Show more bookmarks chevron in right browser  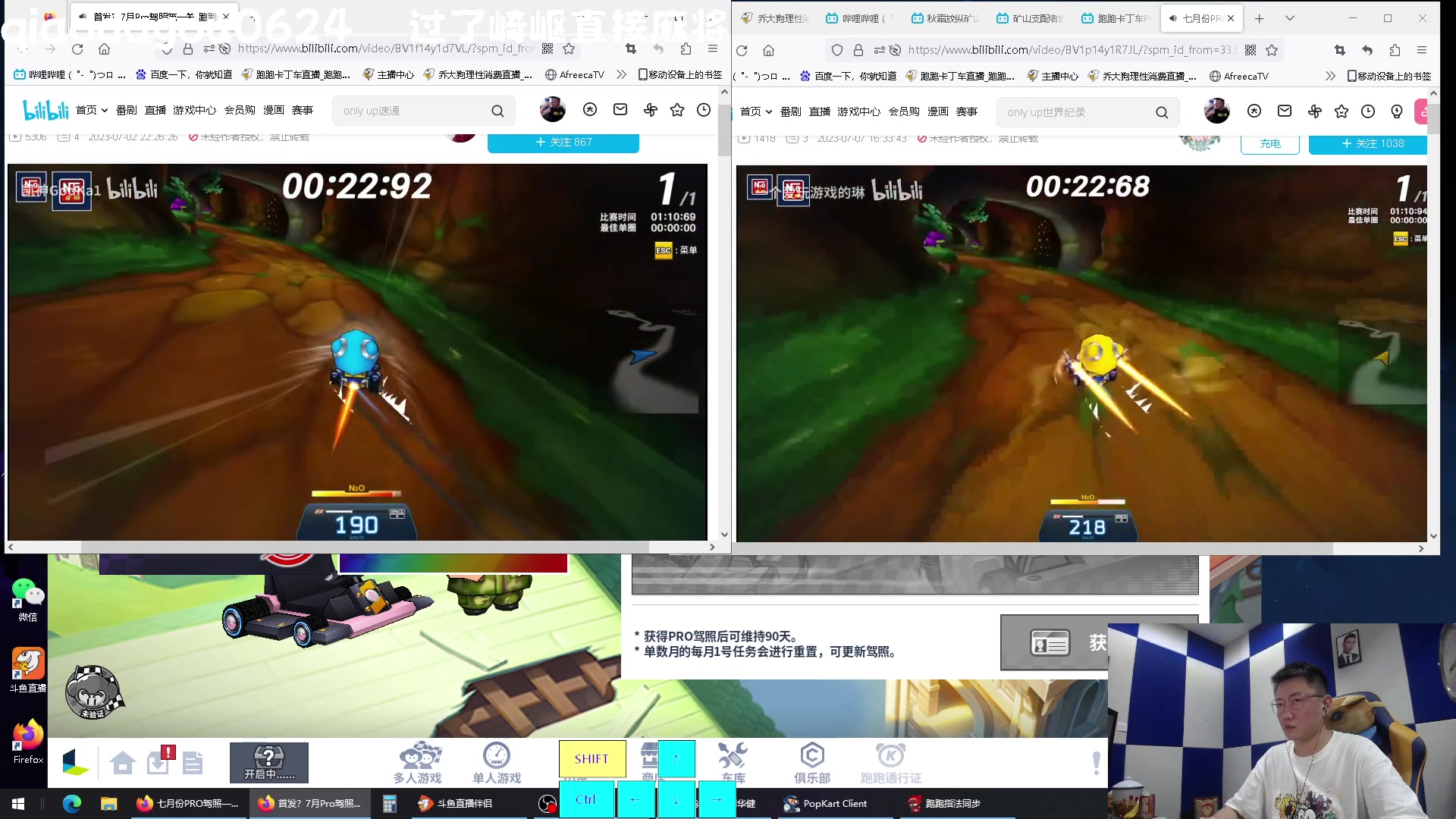pos(1330,76)
